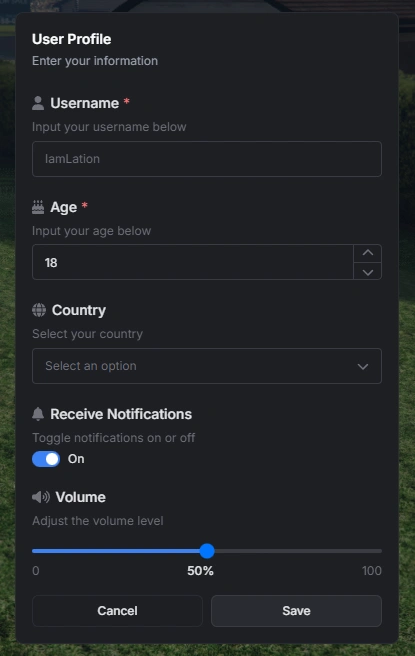Click the volume slider track near 100
Image resolution: width=415 pixels, height=656 pixels.
click(x=372, y=551)
